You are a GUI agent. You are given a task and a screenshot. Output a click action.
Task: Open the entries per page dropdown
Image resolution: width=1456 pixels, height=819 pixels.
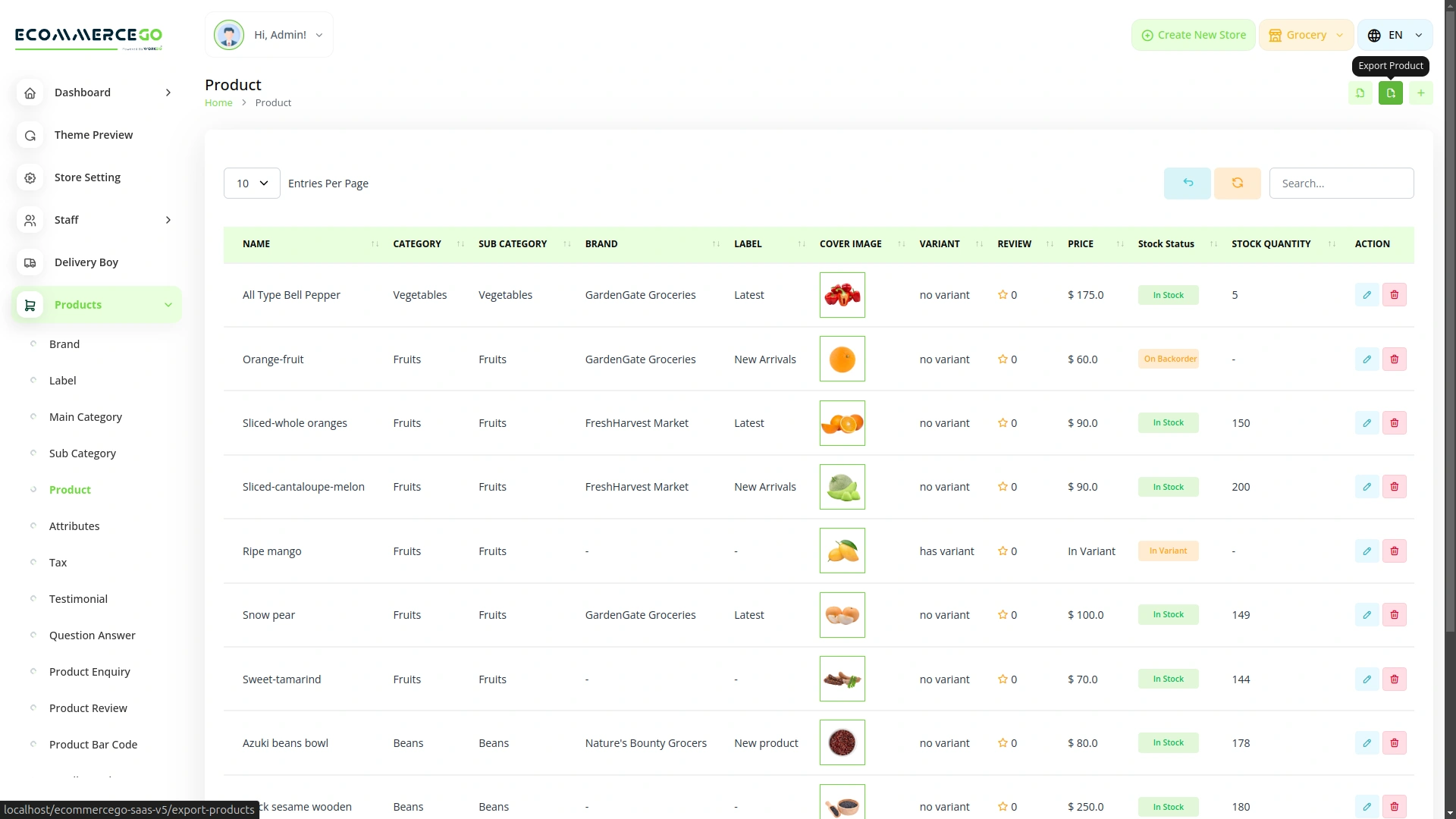[x=252, y=184]
